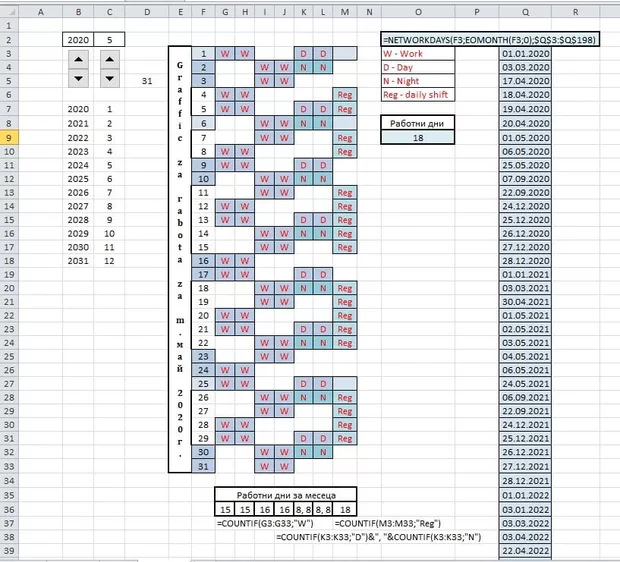Screen dimensions: 620x562
Task: Select the NETWORKDAYS formula text cell
Action: click(490, 40)
